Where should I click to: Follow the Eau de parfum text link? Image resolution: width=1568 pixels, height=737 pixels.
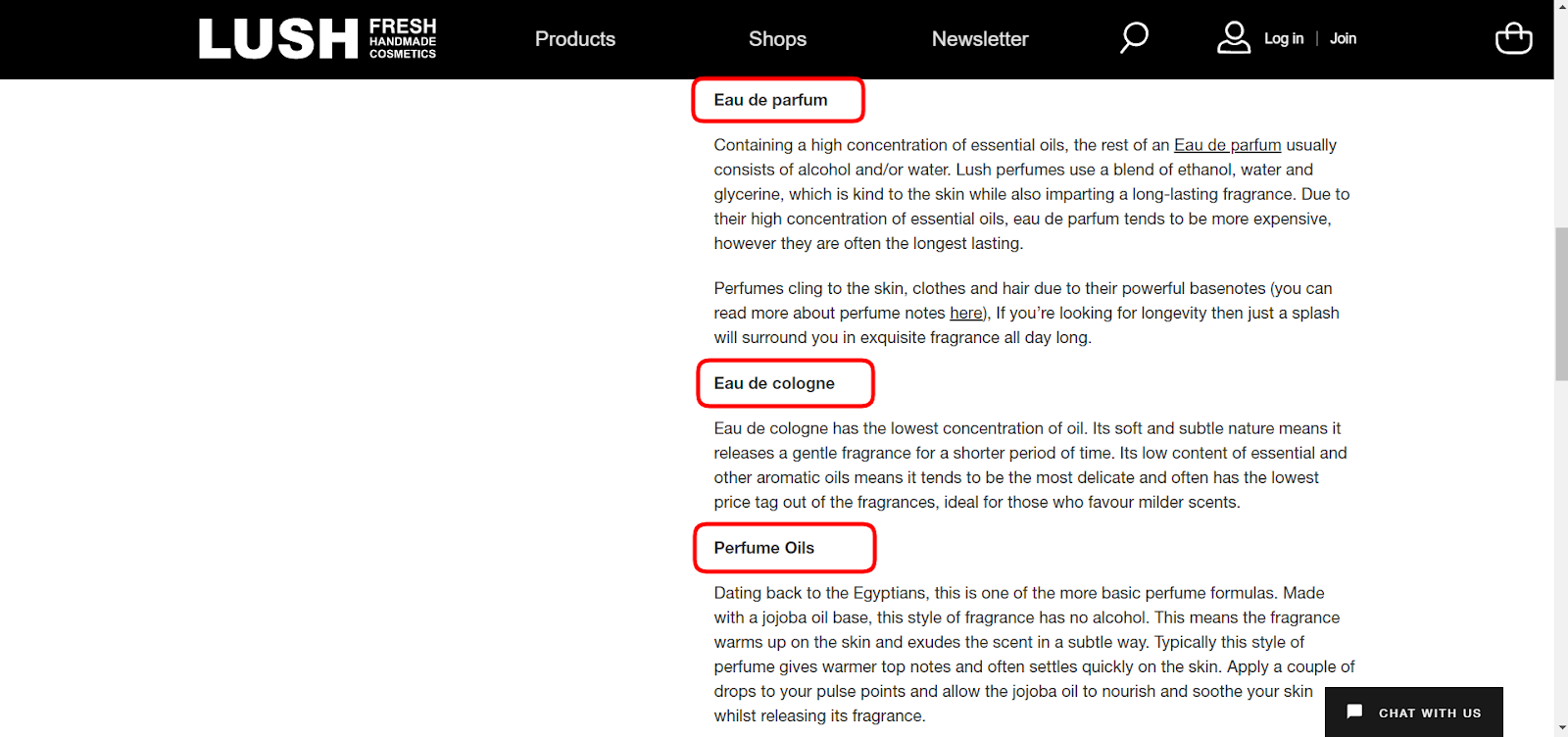[1227, 145]
